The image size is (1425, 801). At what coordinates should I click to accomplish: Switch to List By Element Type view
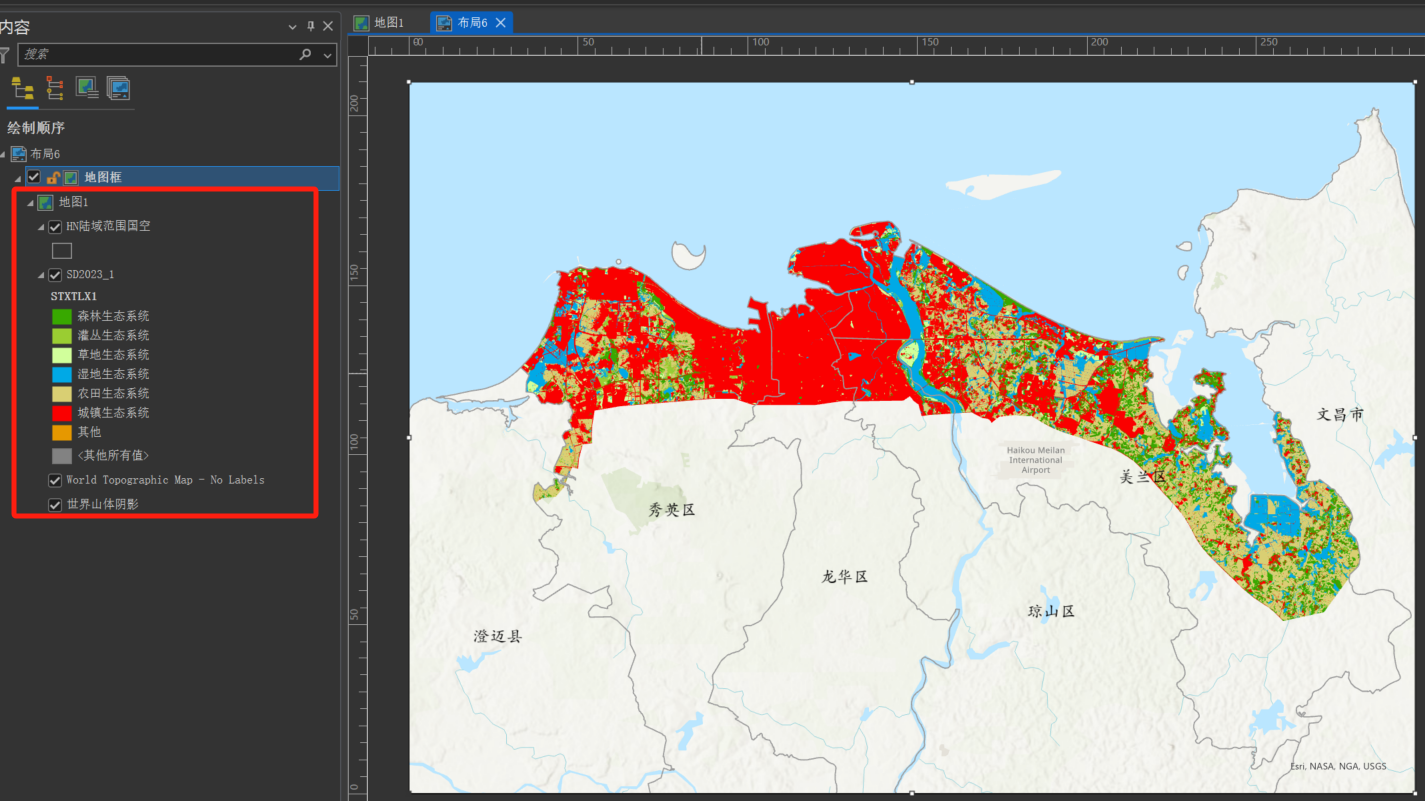55,88
